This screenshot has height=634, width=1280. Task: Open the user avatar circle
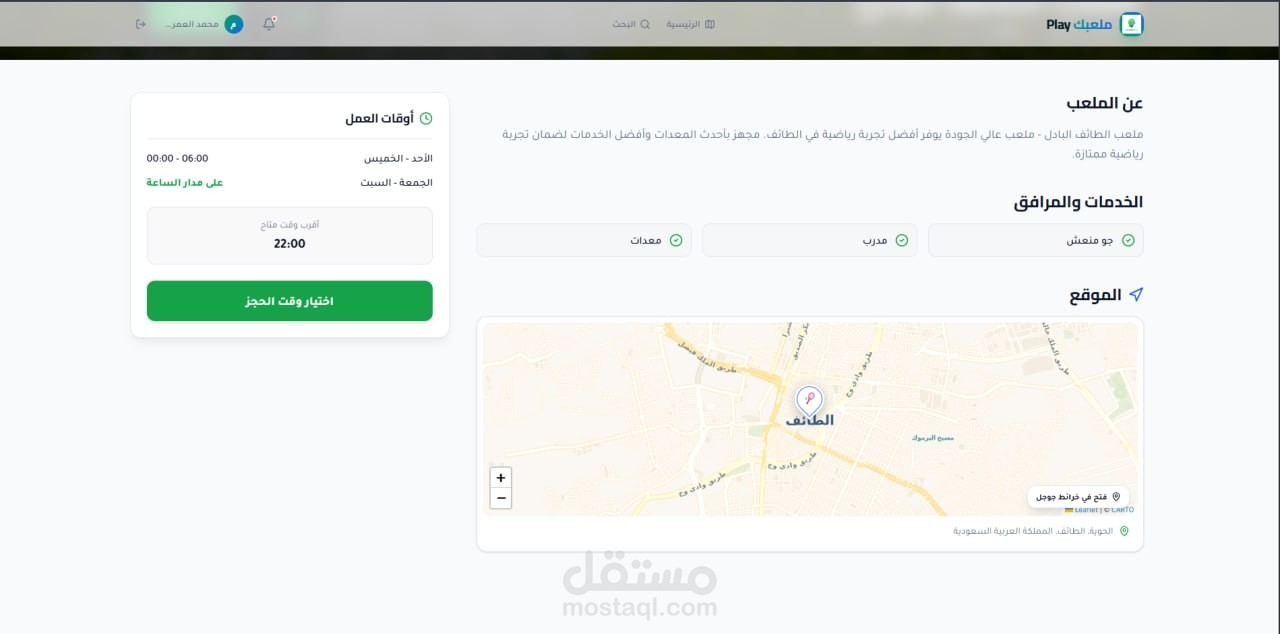[234, 24]
